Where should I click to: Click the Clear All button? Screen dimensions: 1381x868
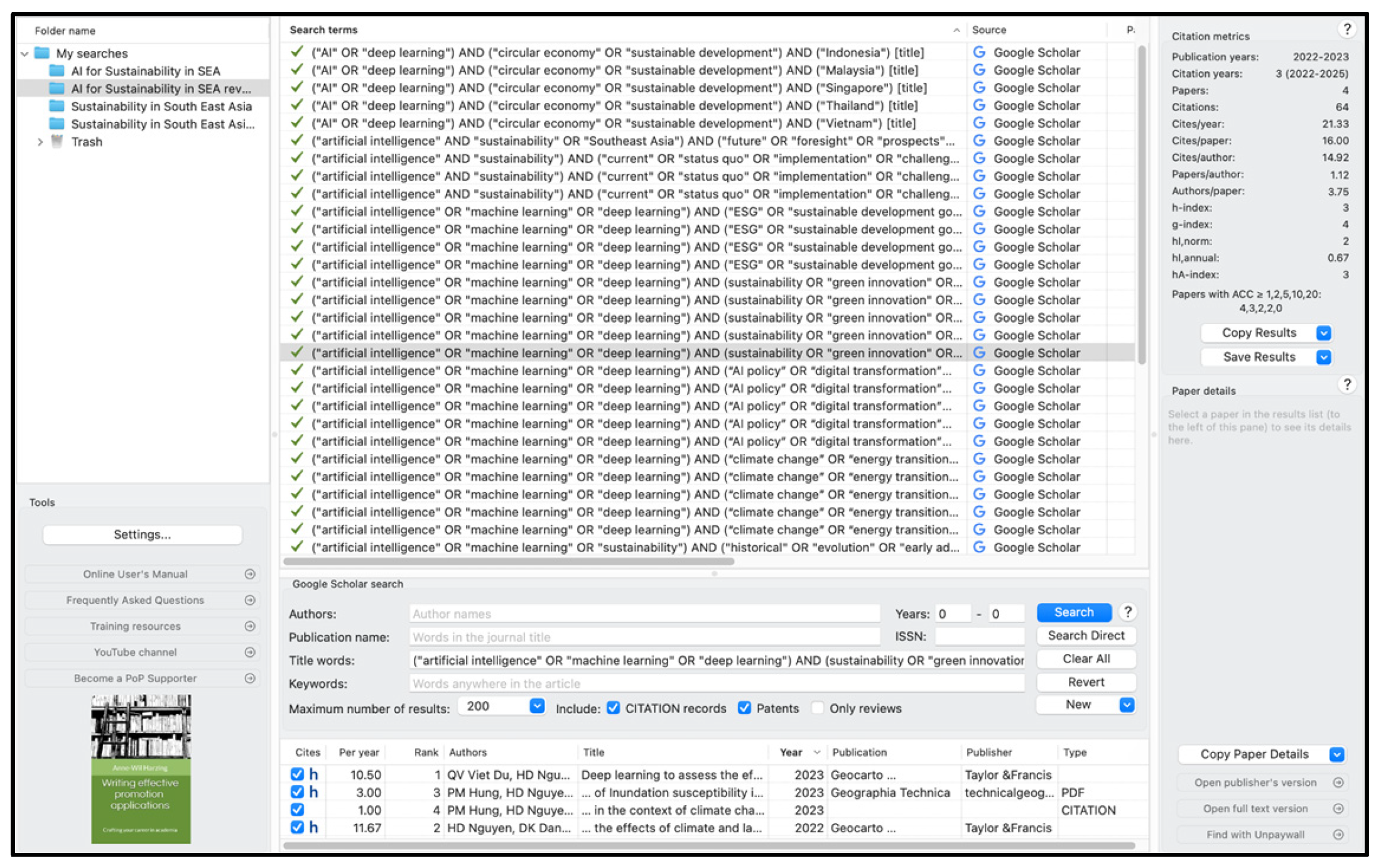[1086, 659]
